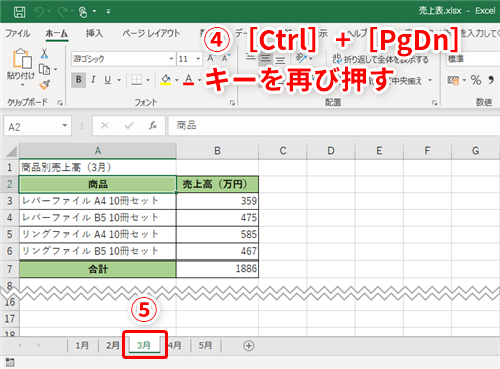Image resolution: width=500 pixels, height=369 pixels.
Task: Select column B header
Action: tap(217, 151)
